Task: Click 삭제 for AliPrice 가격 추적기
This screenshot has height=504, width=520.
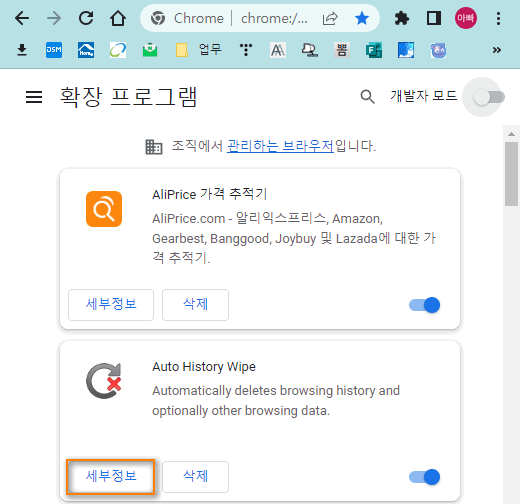Action: tap(195, 305)
